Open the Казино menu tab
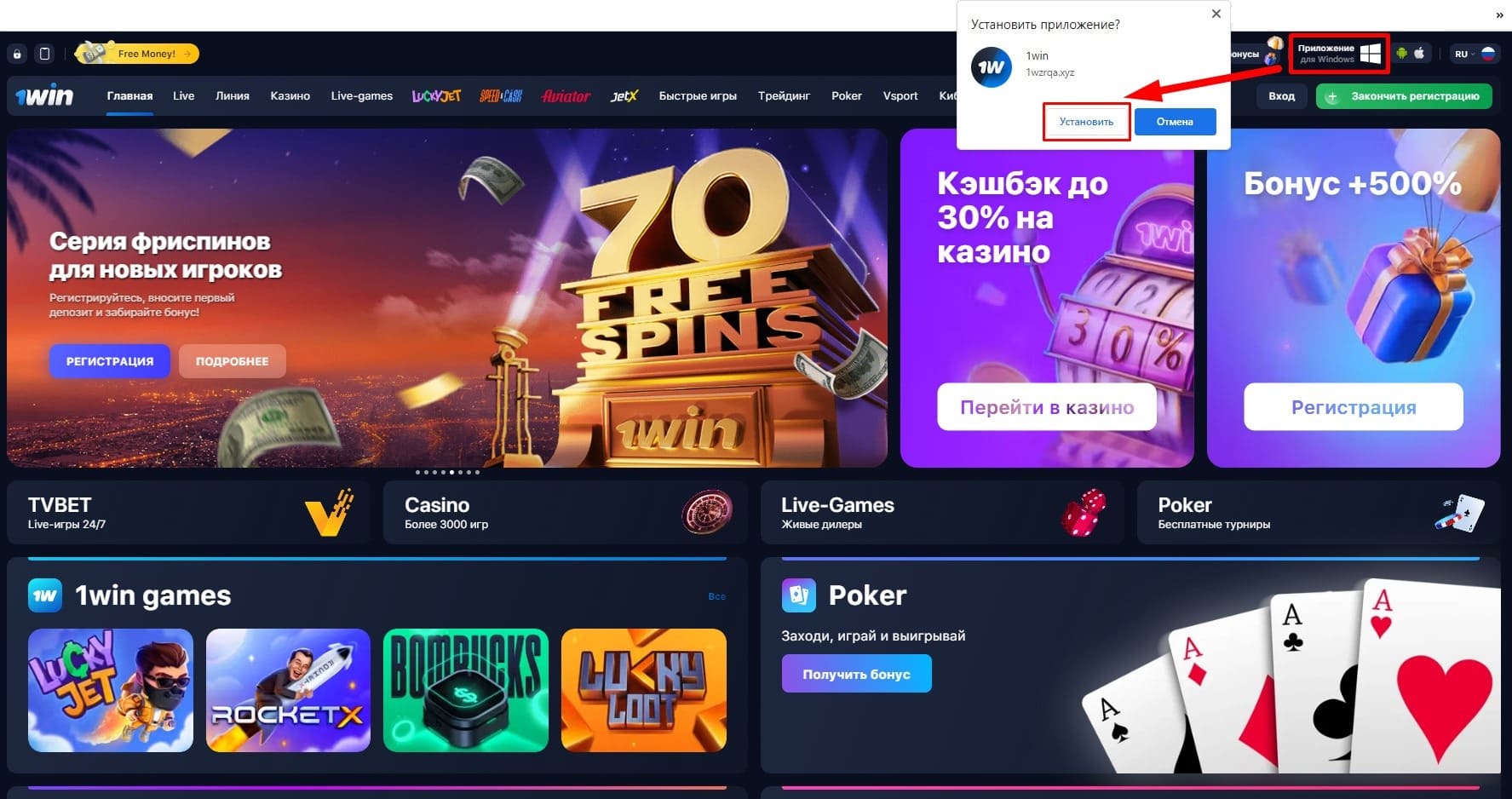The width and height of the screenshot is (1512, 799). pyautogui.click(x=290, y=96)
